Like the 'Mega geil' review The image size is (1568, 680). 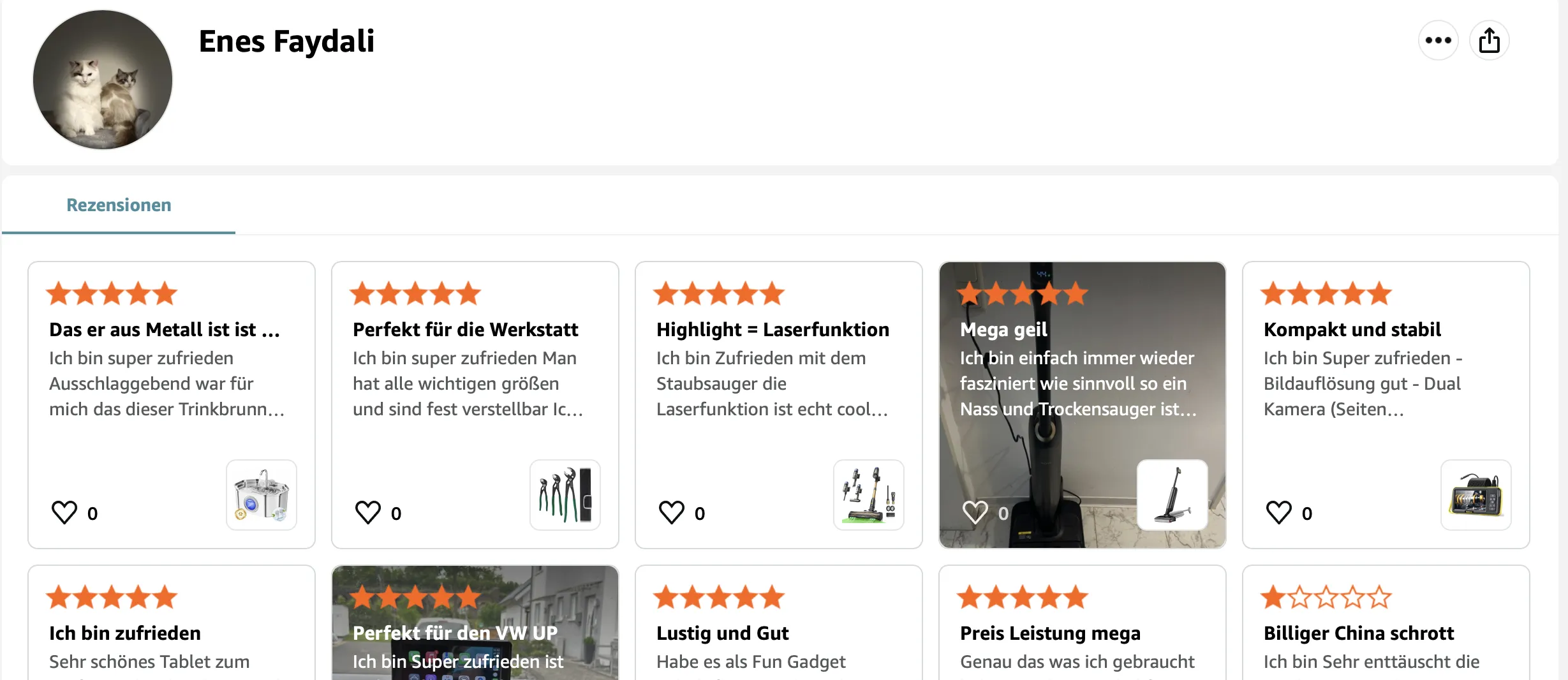975,512
